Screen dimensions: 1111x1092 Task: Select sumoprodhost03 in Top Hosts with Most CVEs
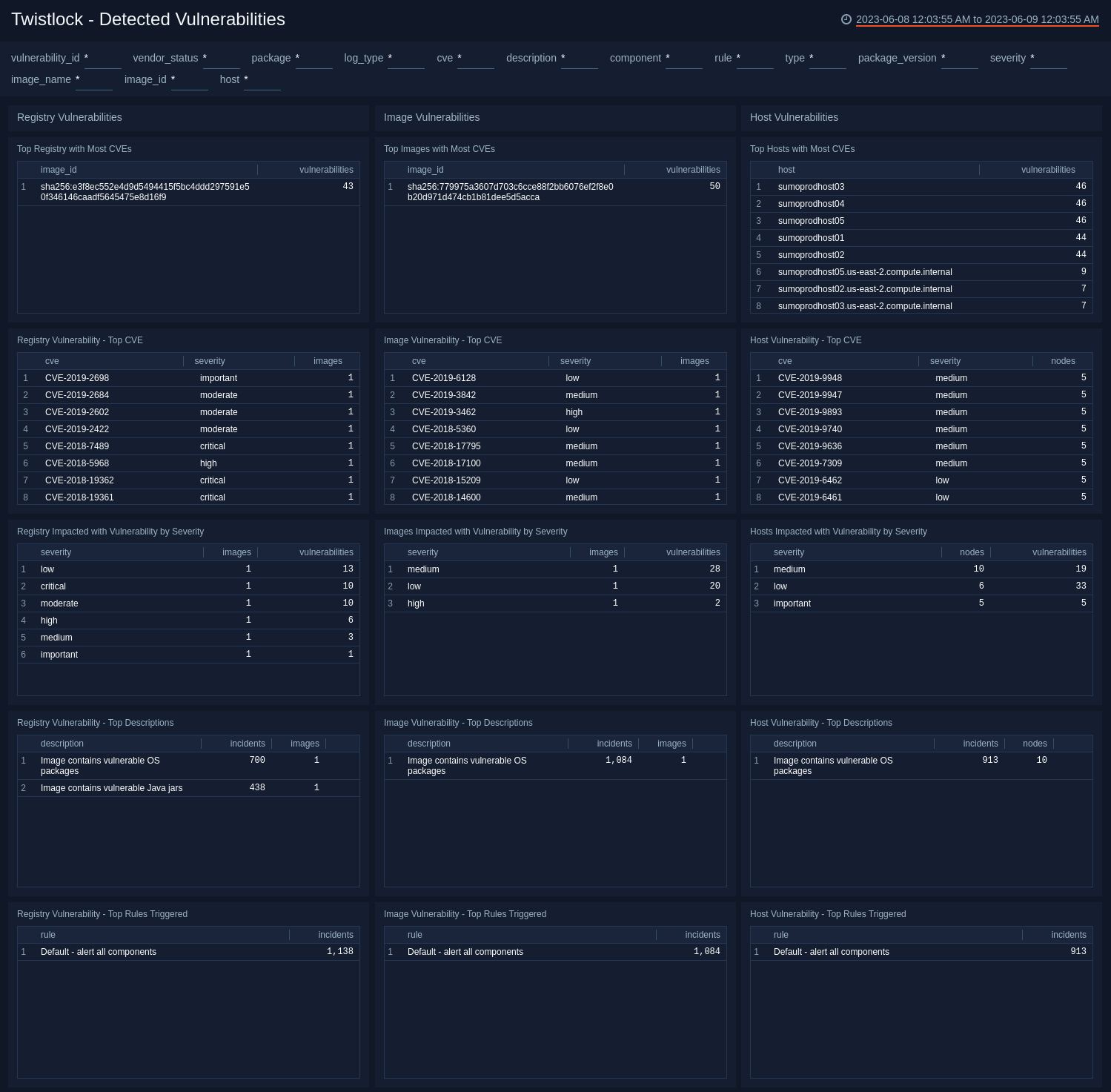tap(810, 187)
